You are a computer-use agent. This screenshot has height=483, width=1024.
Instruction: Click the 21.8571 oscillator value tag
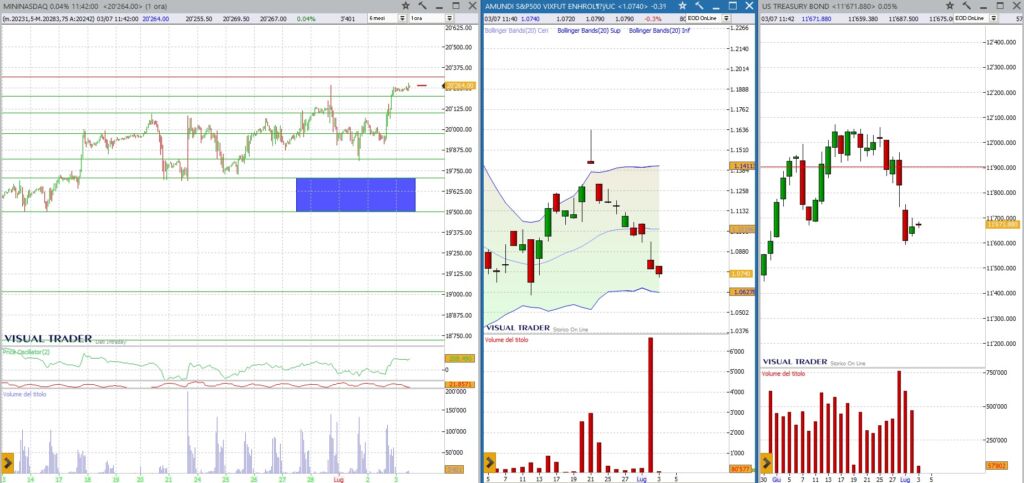[461, 384]
